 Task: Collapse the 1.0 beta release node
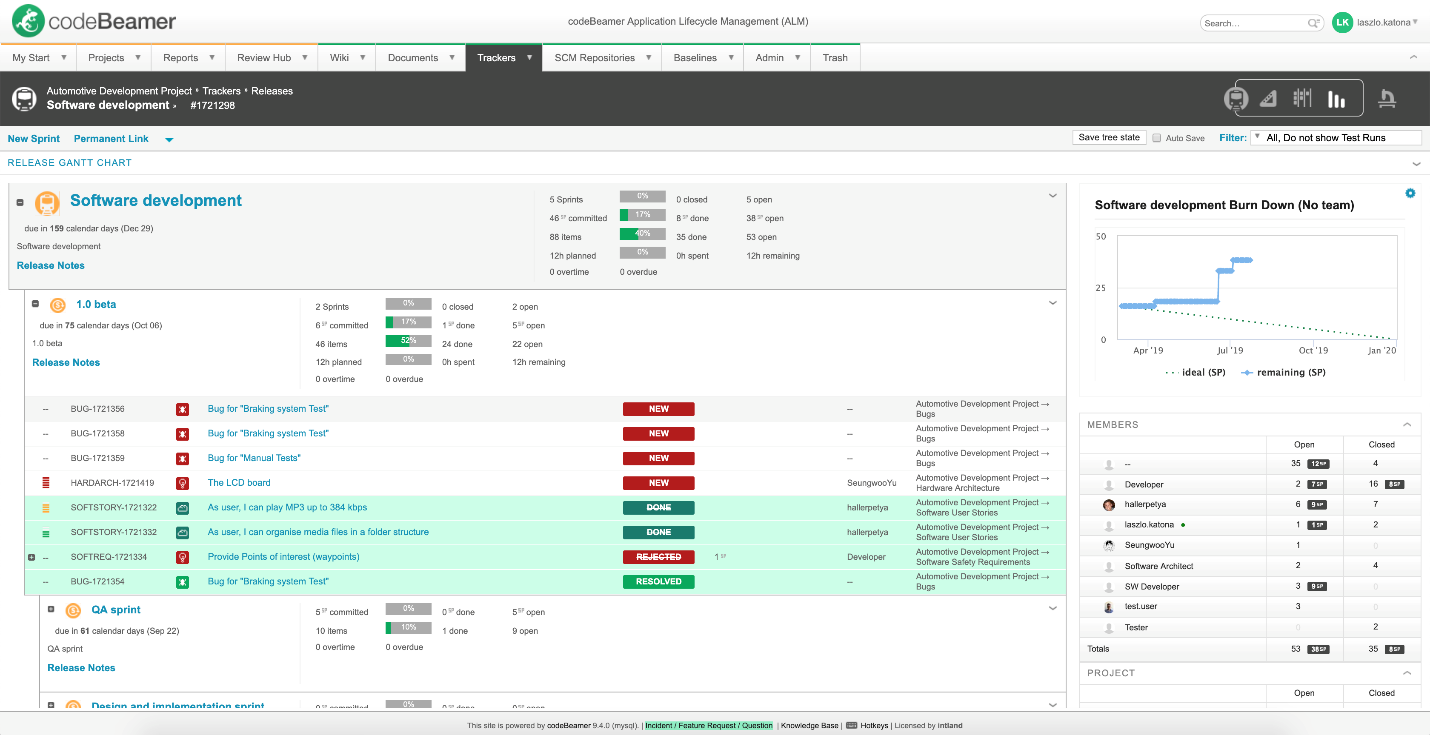[x=35, y=304]
